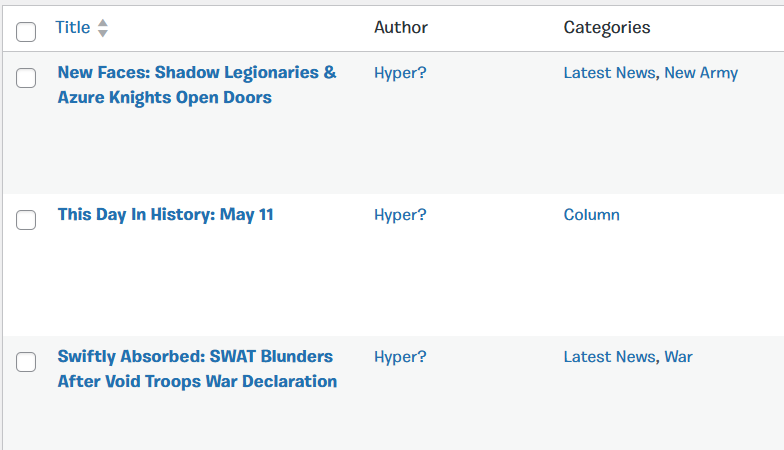Click author Hyper? on New Faces row

[x=400, y=73]
